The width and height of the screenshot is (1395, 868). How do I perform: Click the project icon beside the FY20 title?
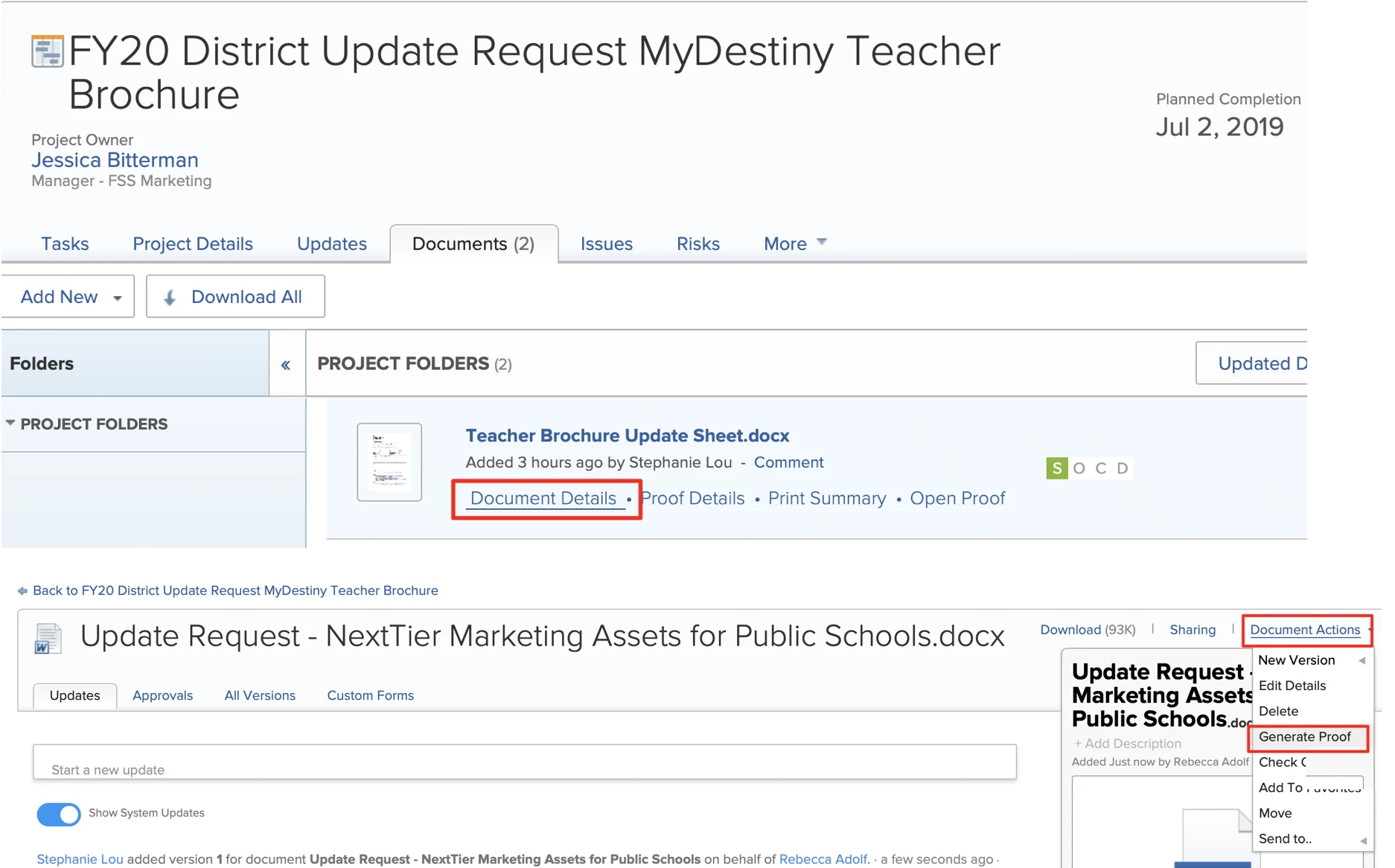(x=48, y=51)
